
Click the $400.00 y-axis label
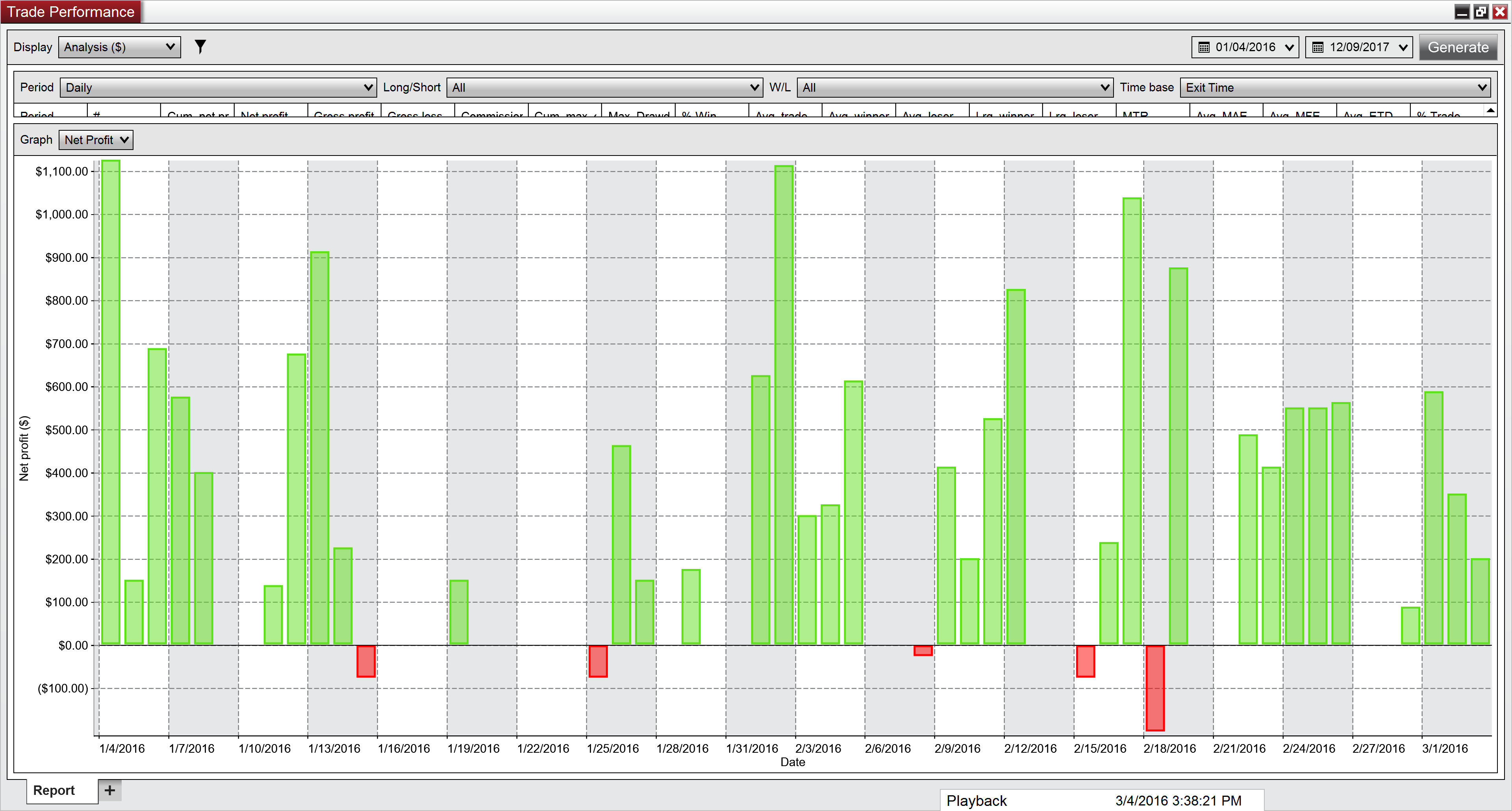pos(66,473)
